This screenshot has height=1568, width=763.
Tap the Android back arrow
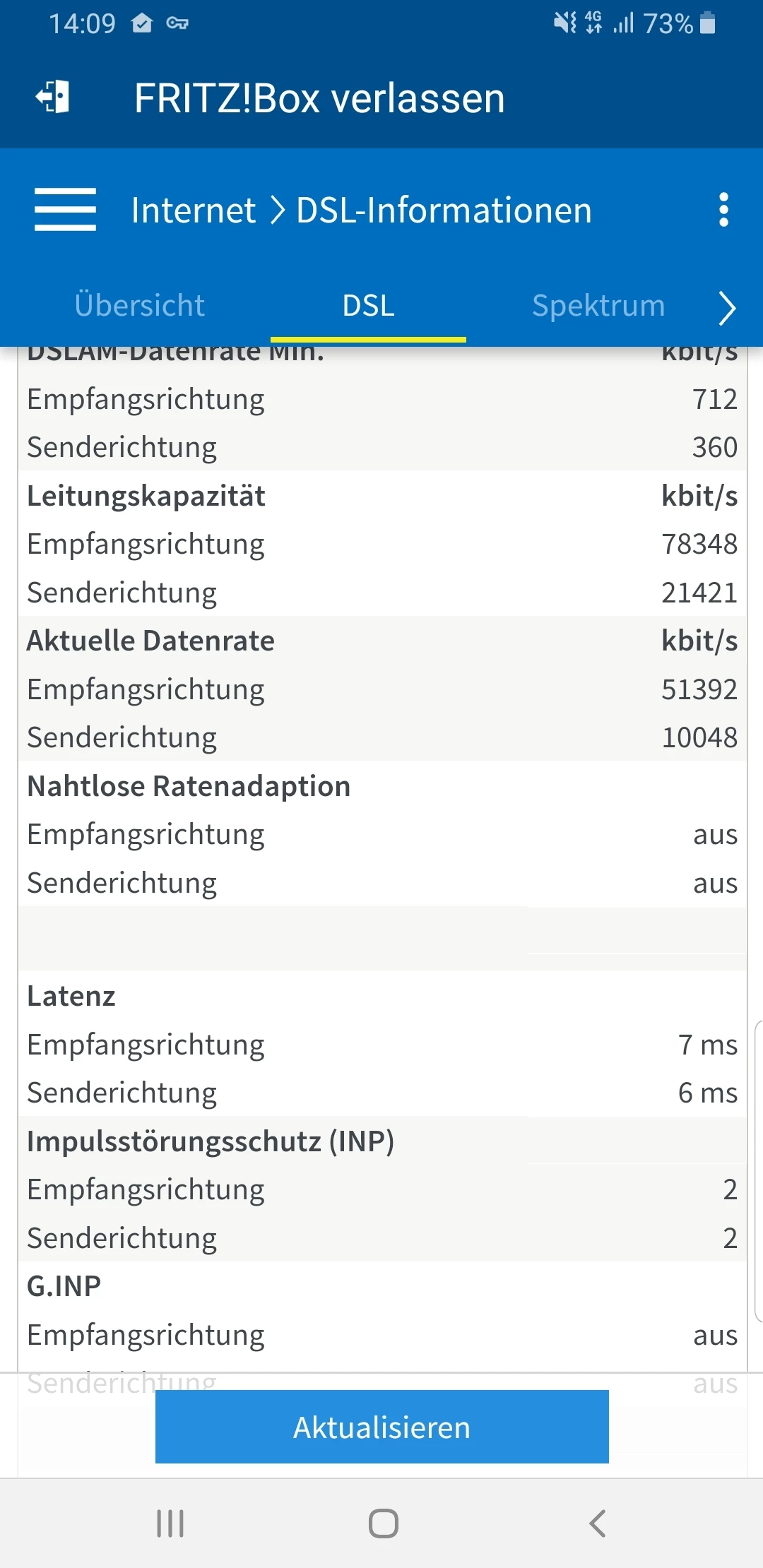[x=598, y=1524]
